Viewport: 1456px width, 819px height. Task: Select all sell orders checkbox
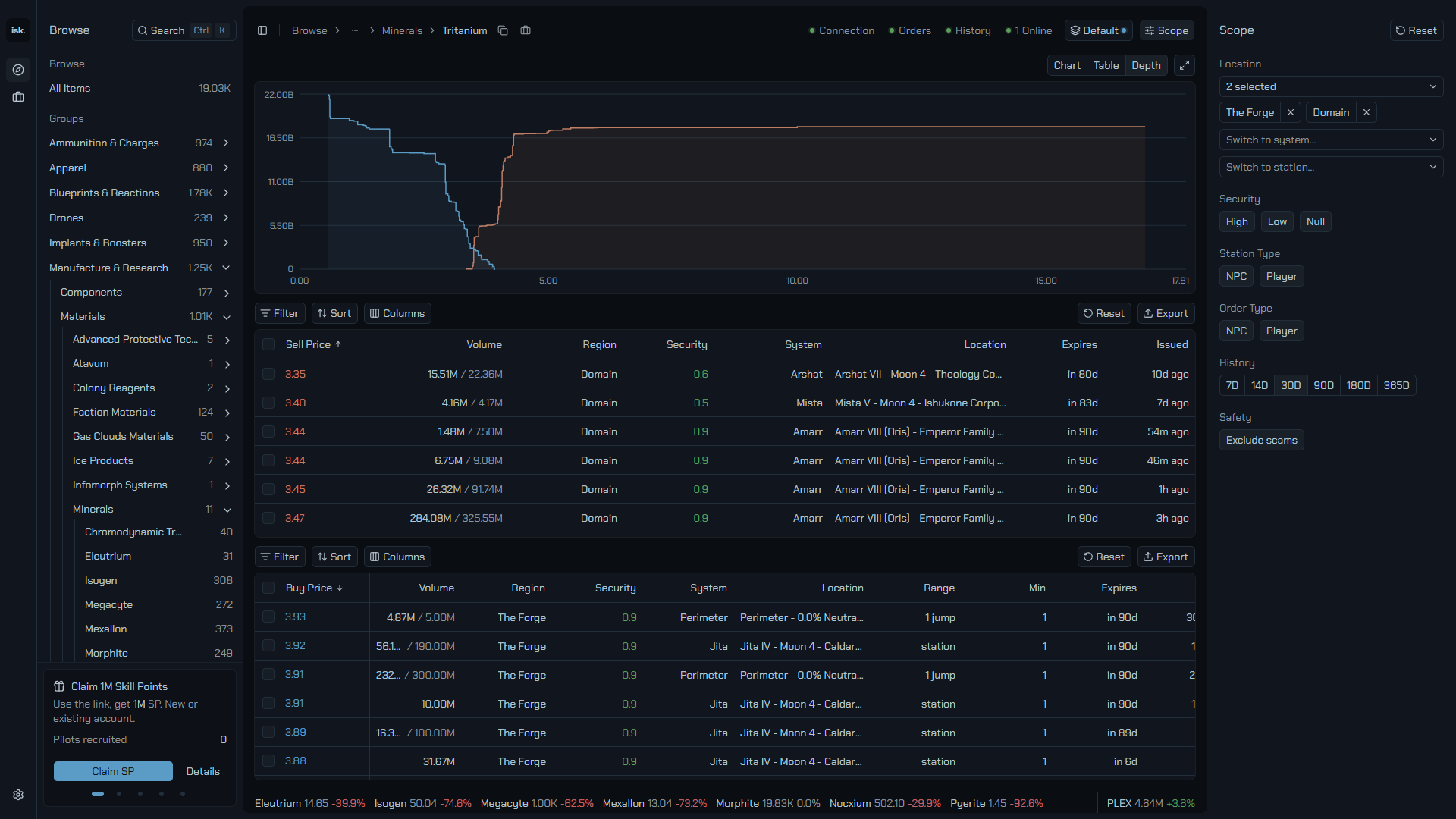click(x=268, y=344)
